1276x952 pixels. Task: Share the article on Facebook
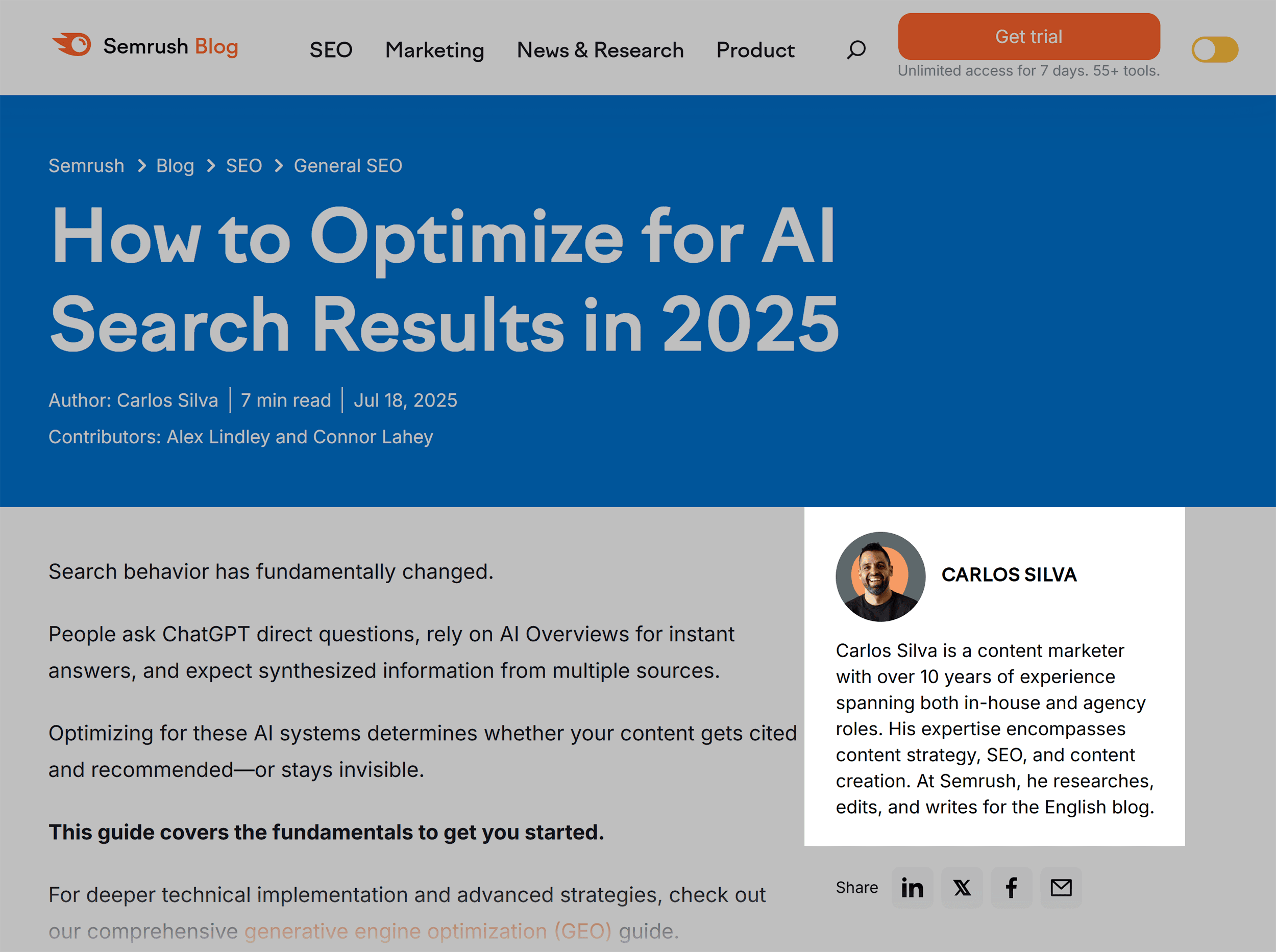[x=1011, y=887]
